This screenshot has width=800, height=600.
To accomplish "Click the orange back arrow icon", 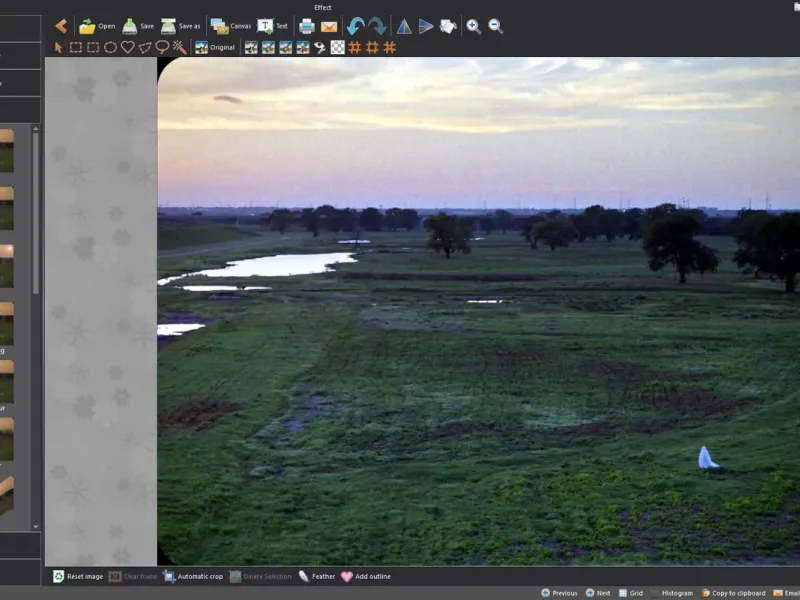I will pyautogui.click(x=61, y=26).
